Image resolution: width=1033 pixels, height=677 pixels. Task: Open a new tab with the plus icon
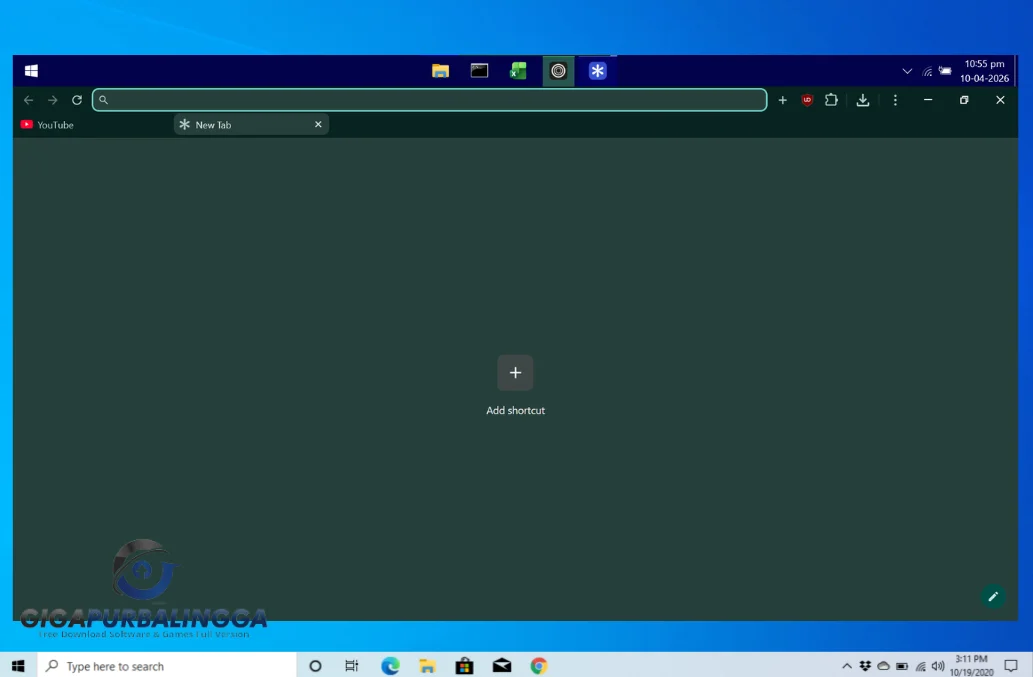click(783, 100)
